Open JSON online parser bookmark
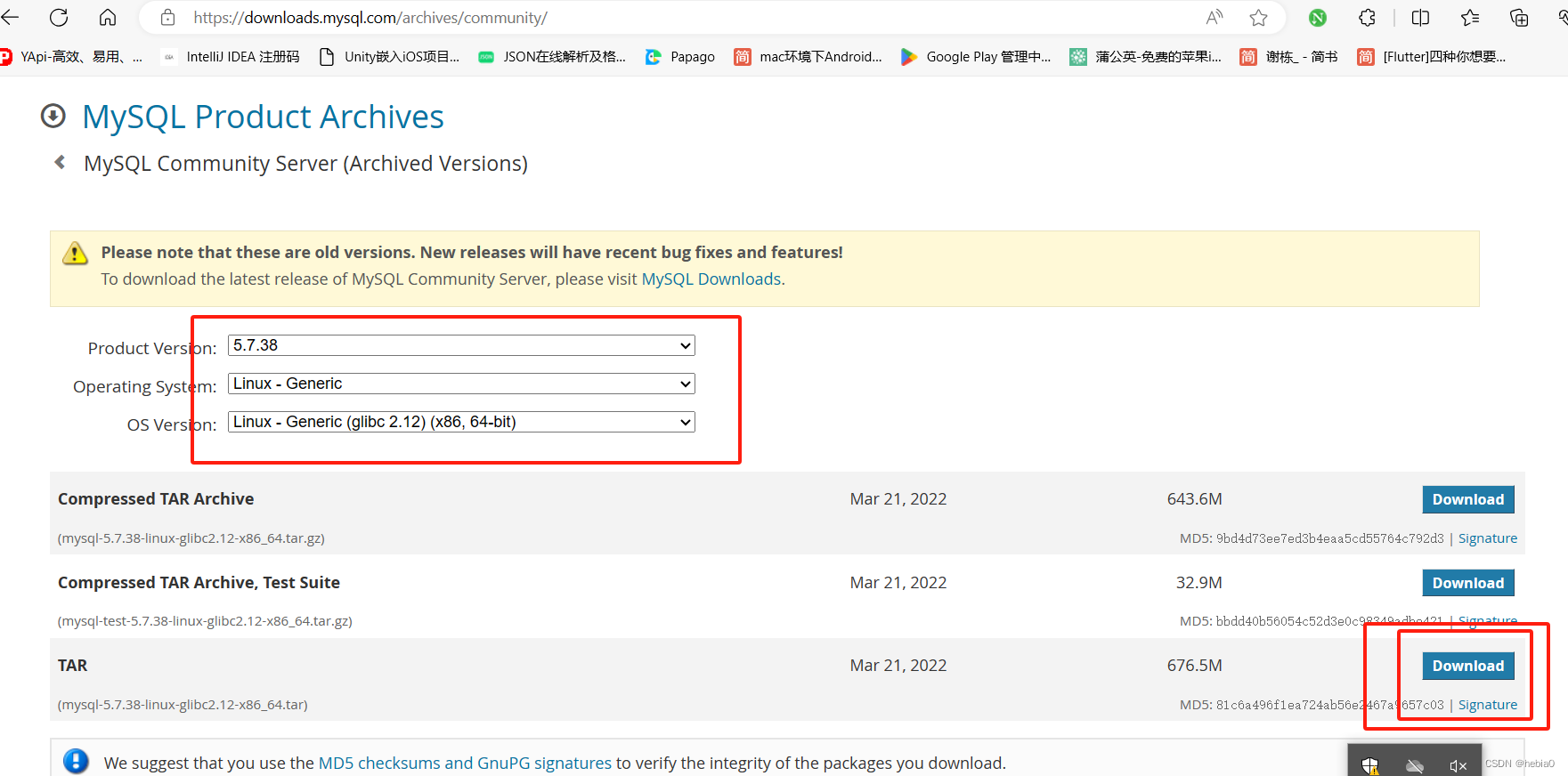Viewport: 1568px width, 776px height. tap(552, 57)
